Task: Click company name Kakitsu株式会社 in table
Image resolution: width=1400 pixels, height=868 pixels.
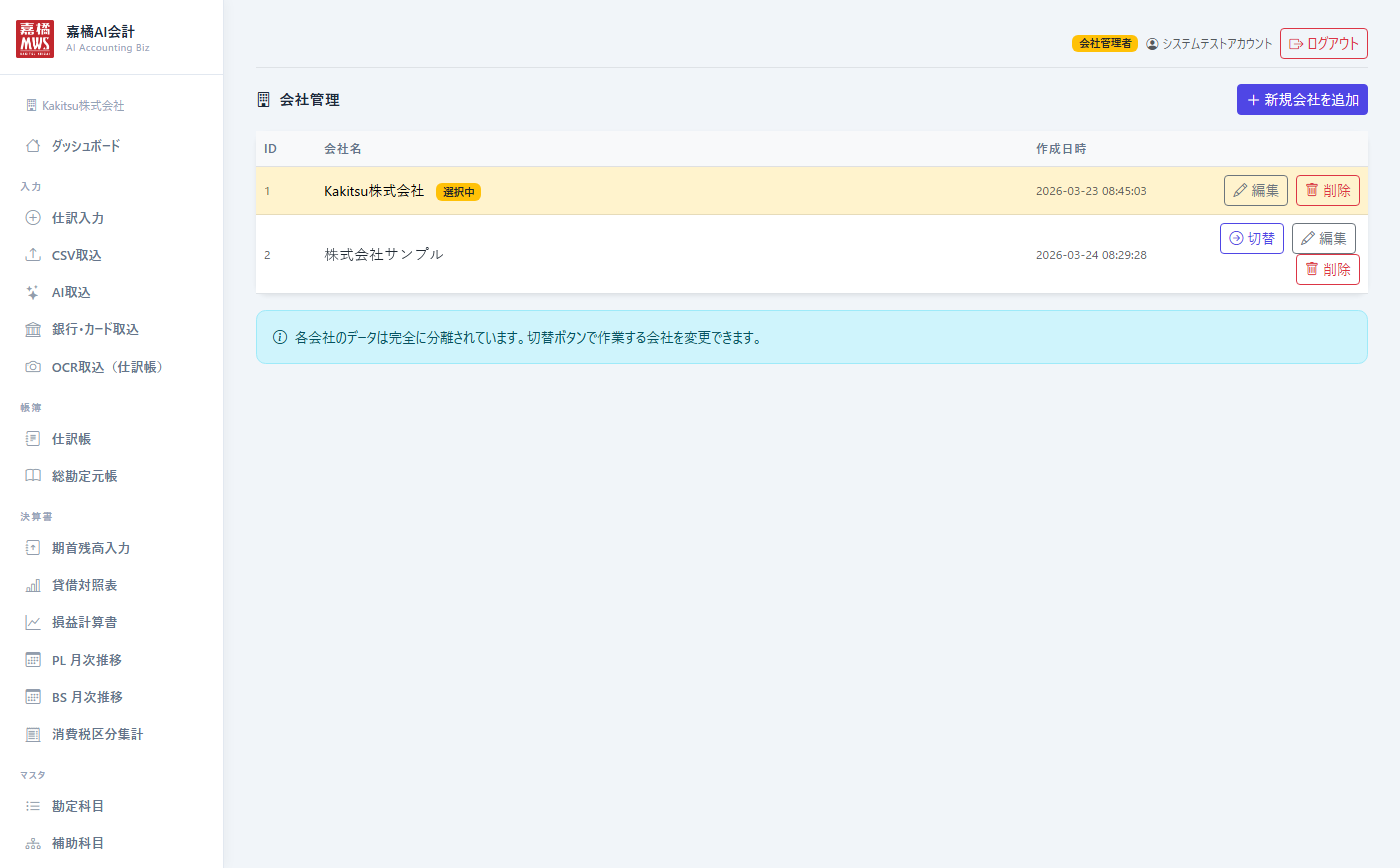Action: tap(374, 191)
